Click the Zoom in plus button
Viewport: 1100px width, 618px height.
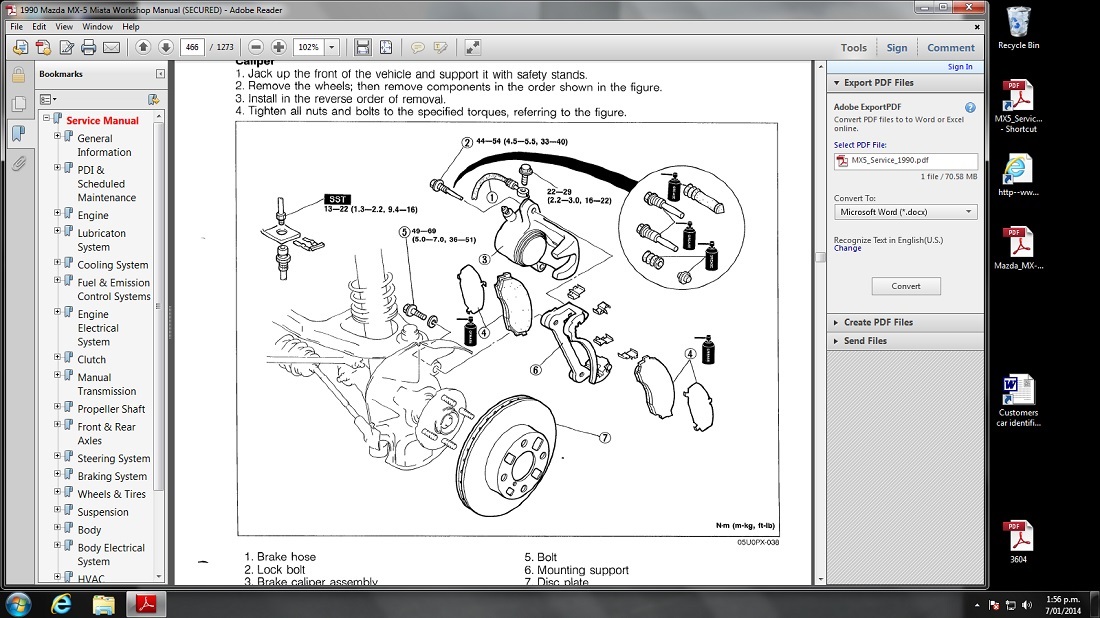click(x=279, y=47)
